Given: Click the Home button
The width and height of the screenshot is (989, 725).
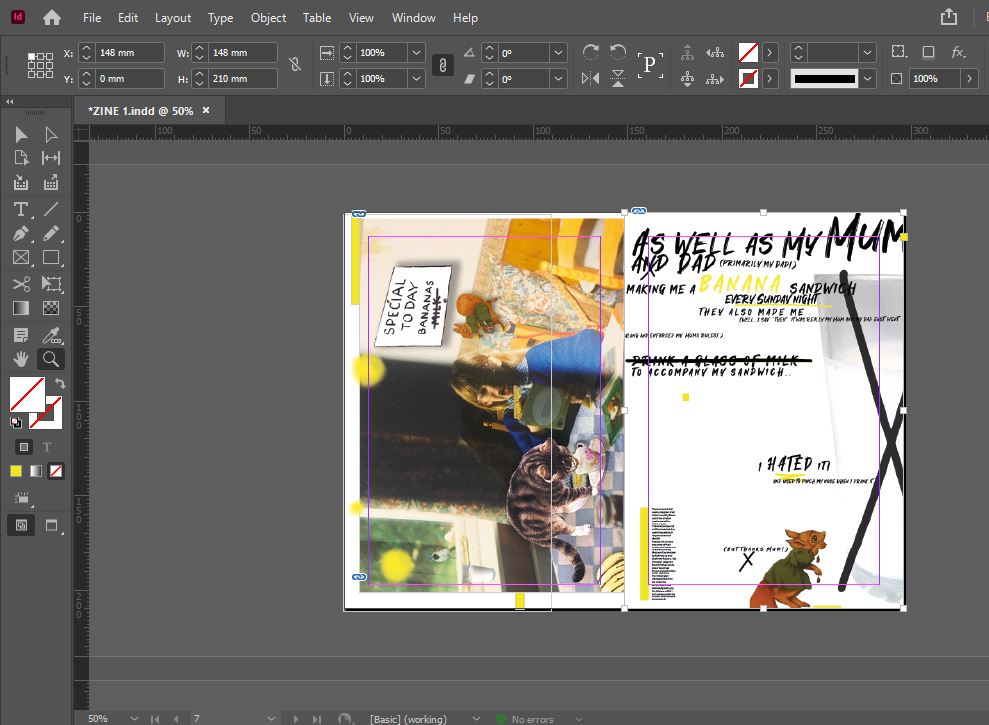Looking at the screenshot, I should point(52,18).
